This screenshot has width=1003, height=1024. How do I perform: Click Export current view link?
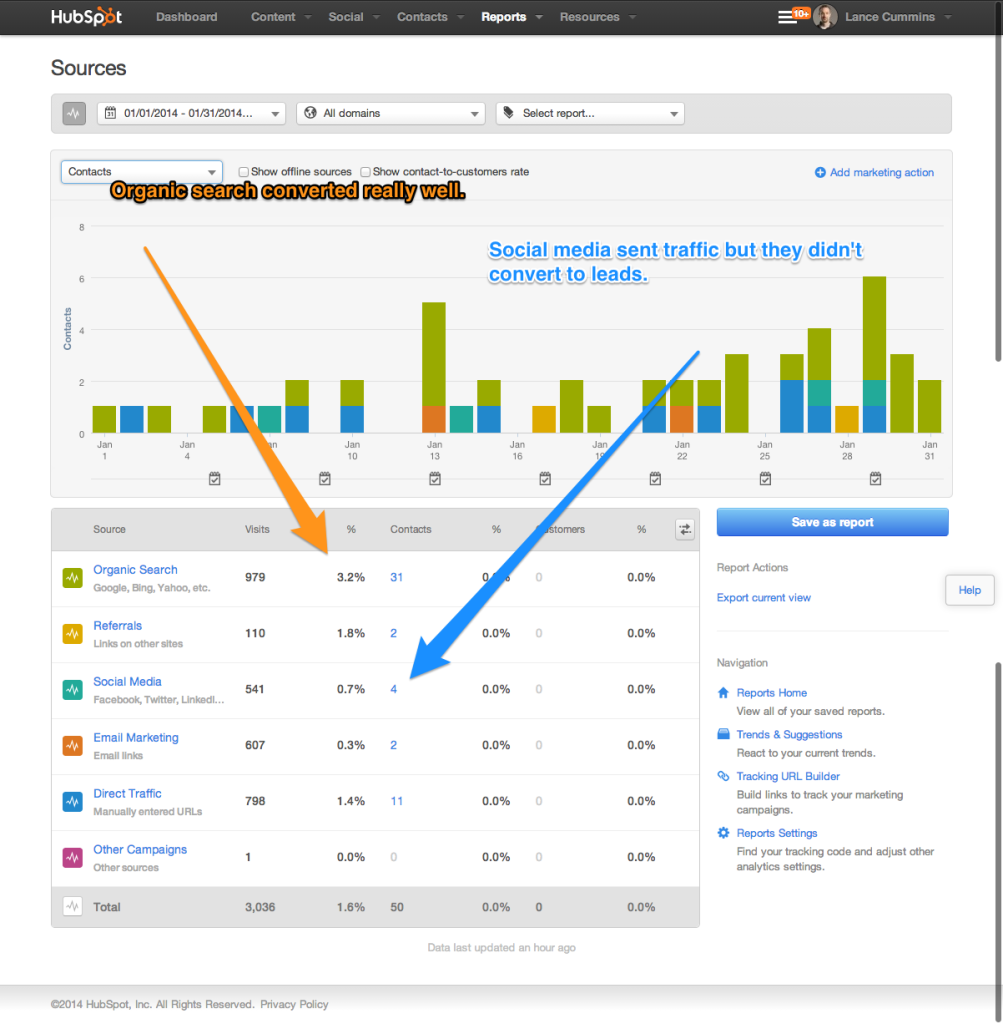(764, 598)
